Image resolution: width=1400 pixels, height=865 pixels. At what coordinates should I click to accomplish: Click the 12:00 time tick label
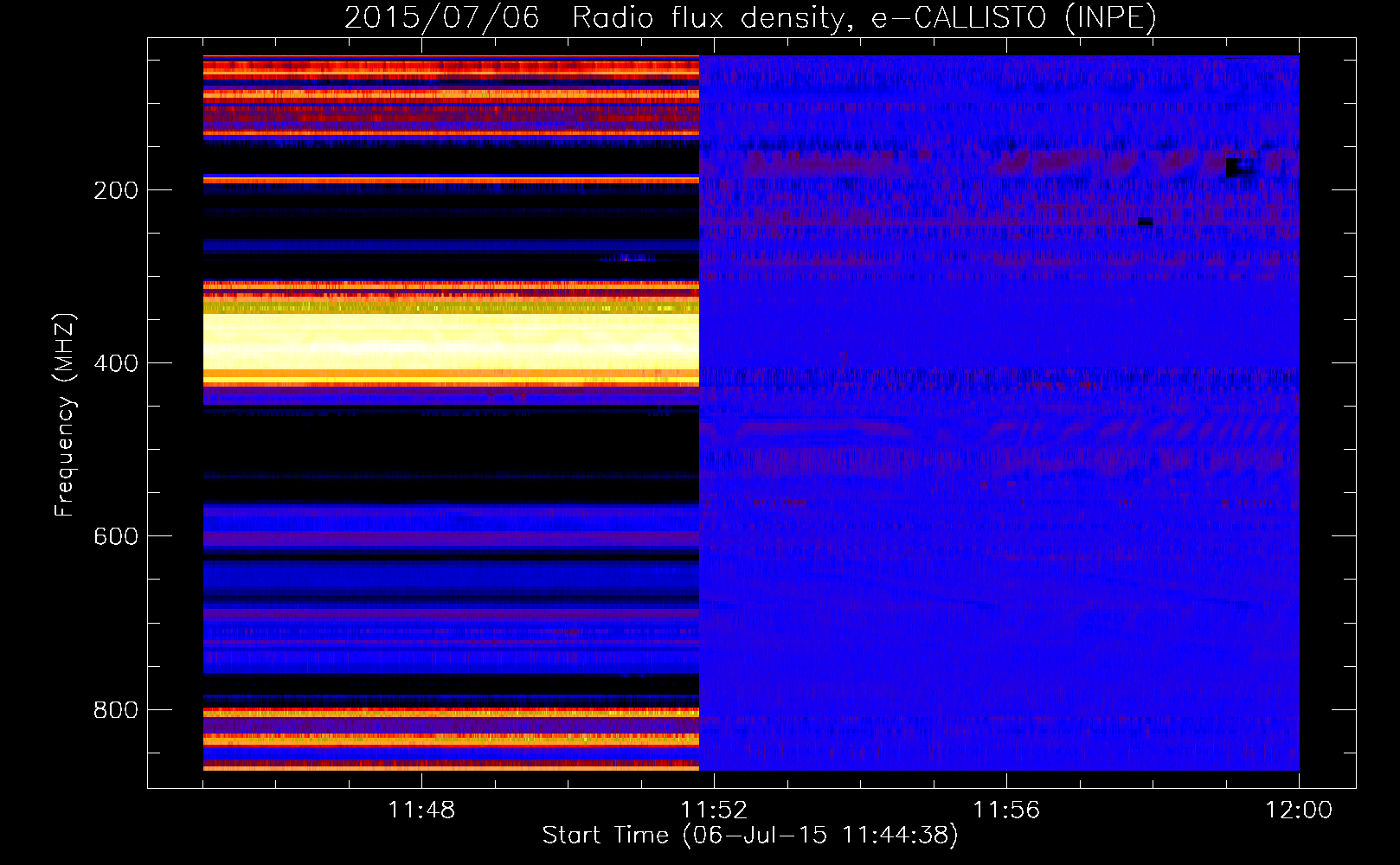[1299, 811]
